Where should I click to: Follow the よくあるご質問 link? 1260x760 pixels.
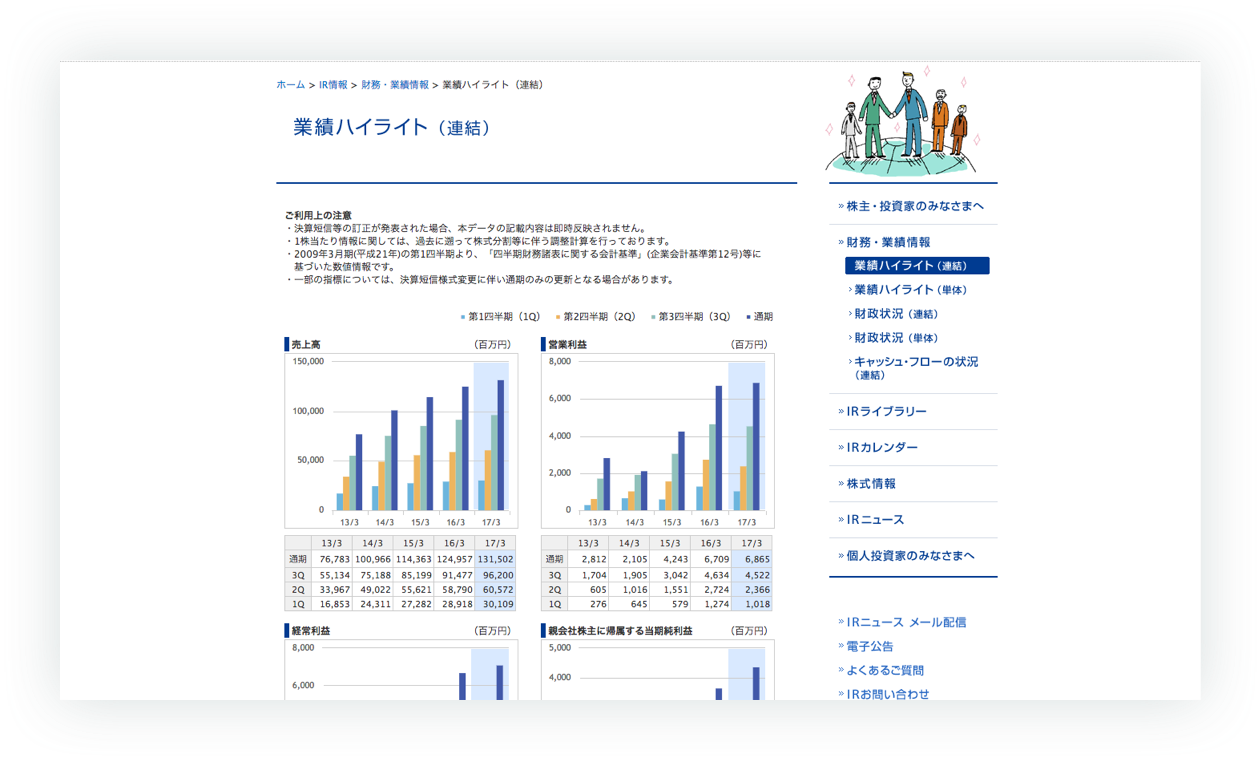coord(885,671)
